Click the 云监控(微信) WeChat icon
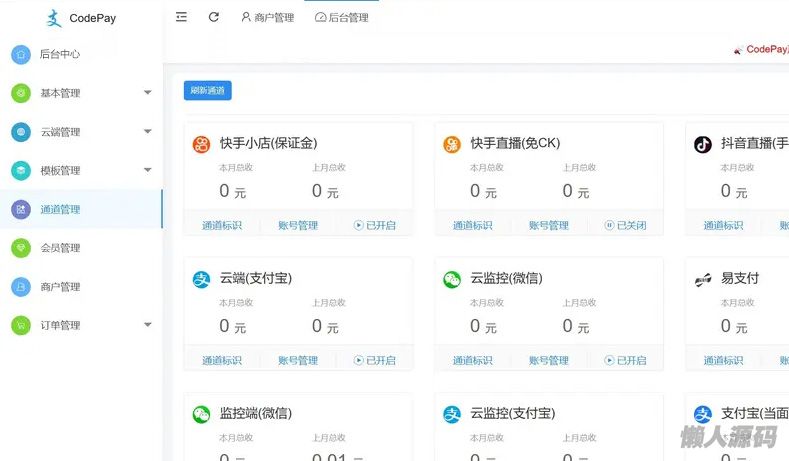The height and width of the screenshot is (461, 789). point(452,279)
